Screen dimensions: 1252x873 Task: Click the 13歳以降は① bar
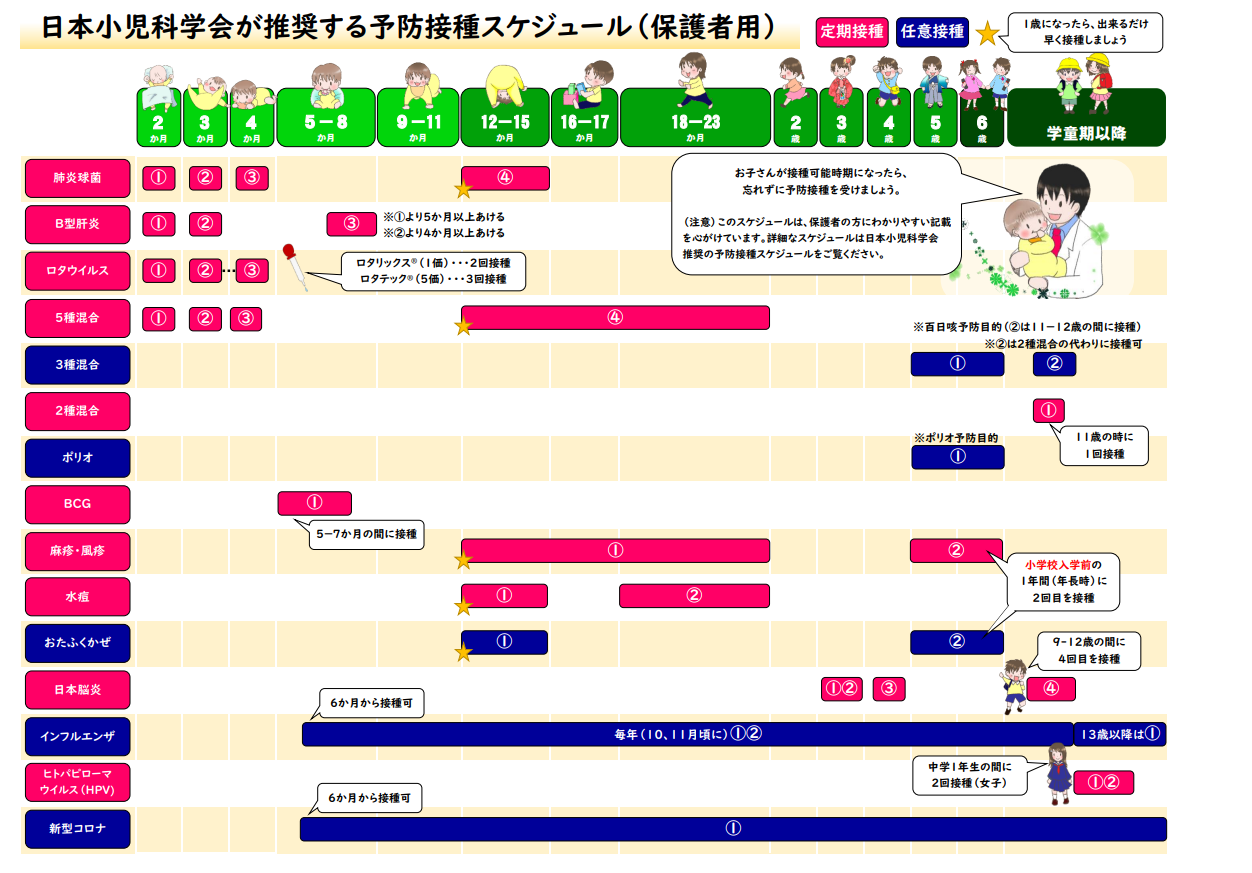point(1120,734)
